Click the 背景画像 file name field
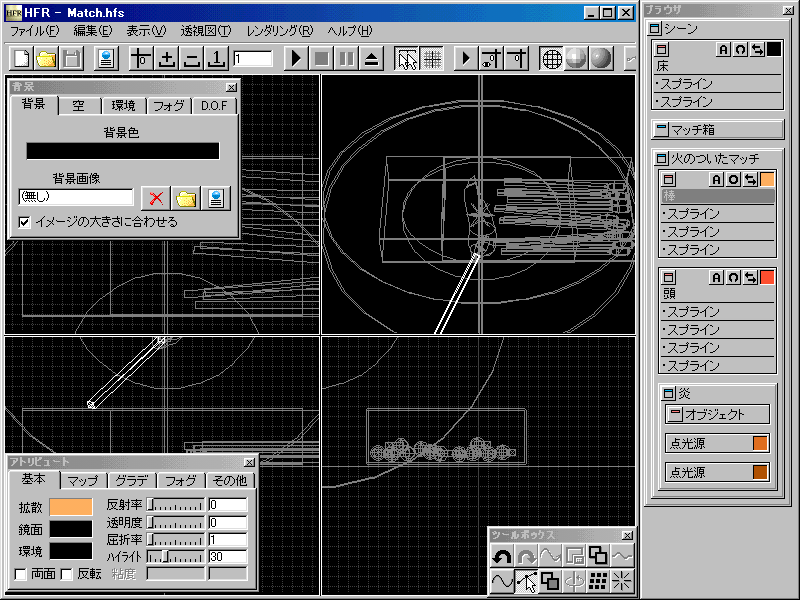The height and width of the screenshot is (600, 800). 76,197
